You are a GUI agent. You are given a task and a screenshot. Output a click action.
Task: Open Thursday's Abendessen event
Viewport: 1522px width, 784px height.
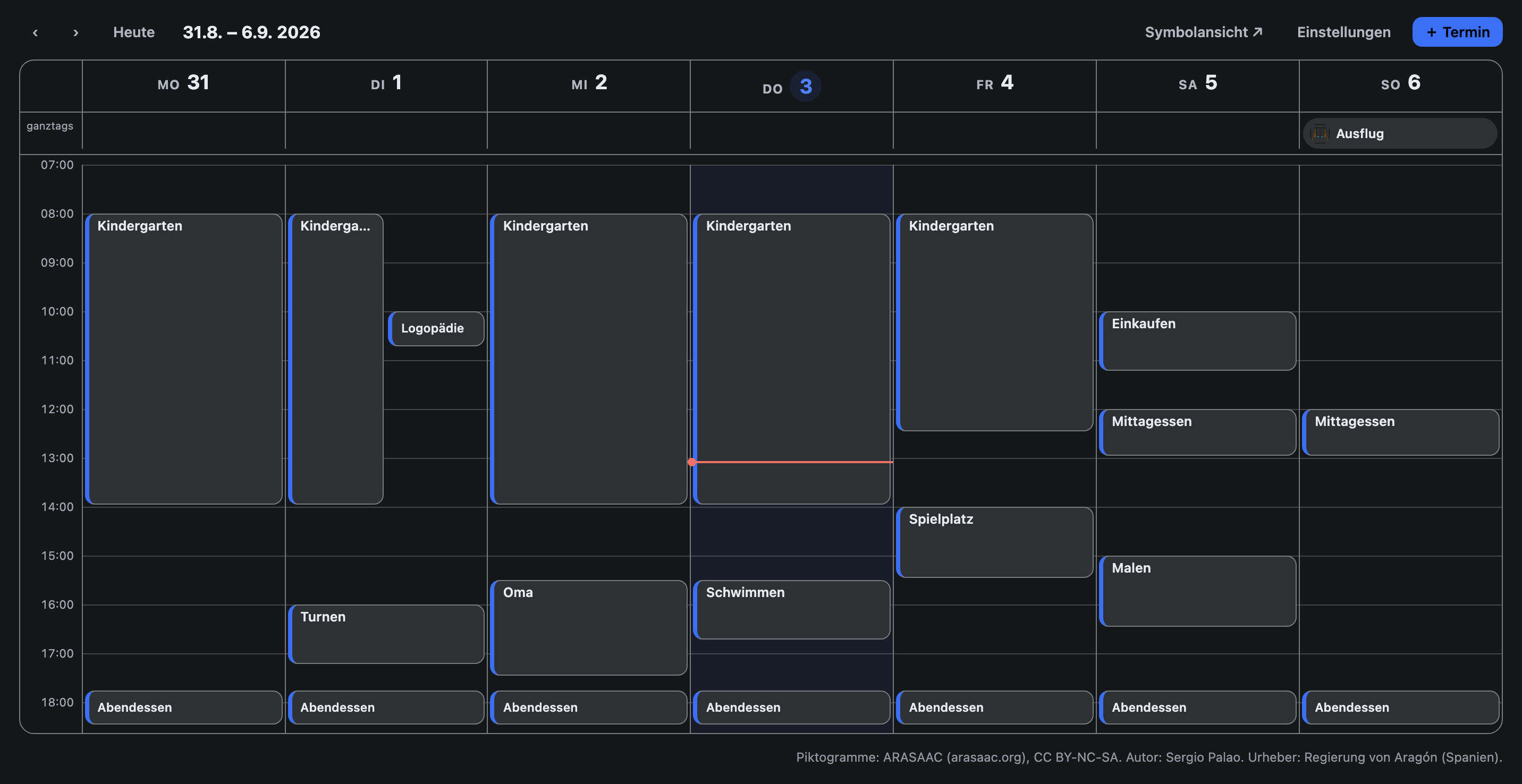coord(792,708)
